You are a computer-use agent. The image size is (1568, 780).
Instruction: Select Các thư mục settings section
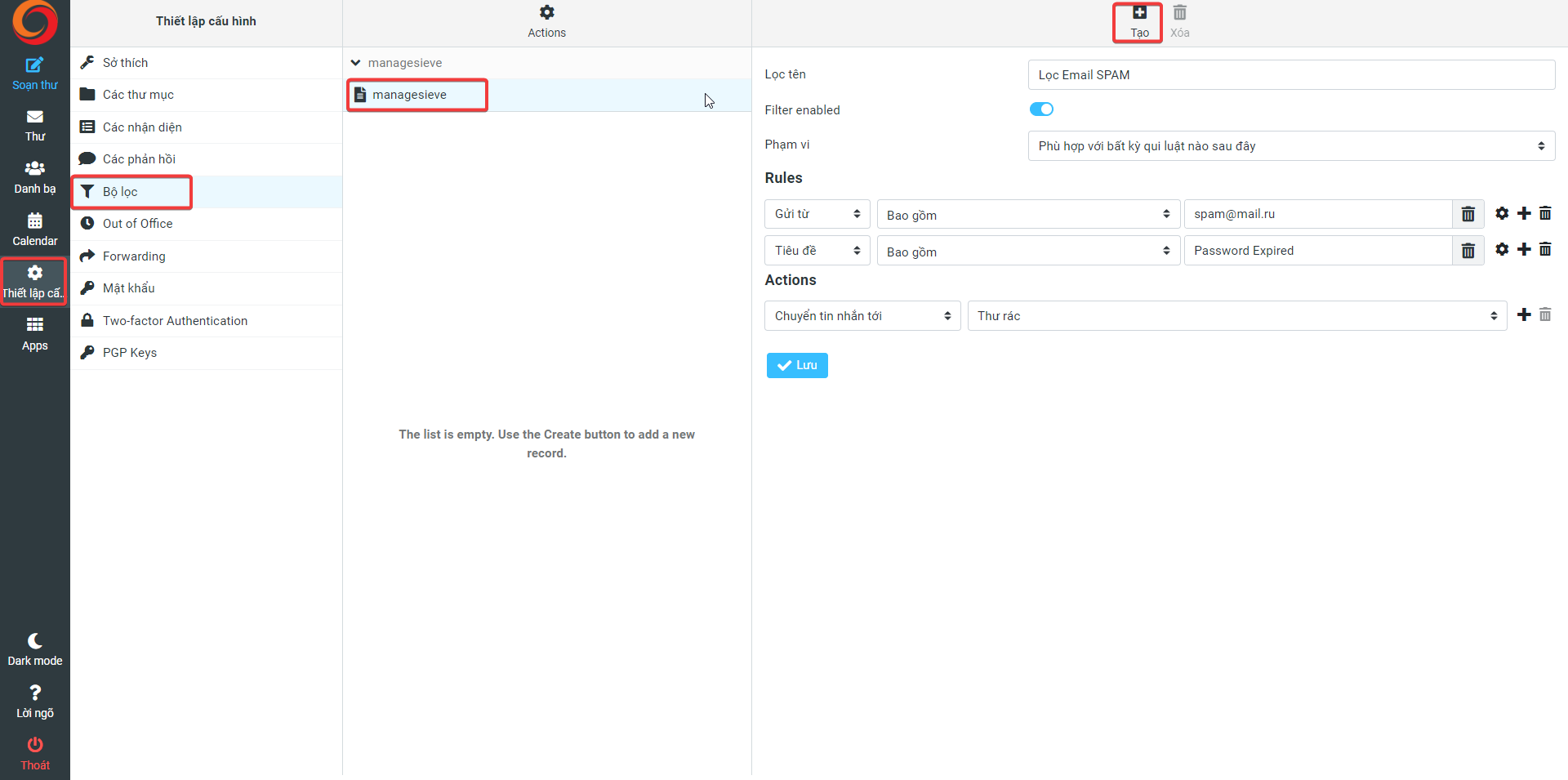(x=206, y=95)
